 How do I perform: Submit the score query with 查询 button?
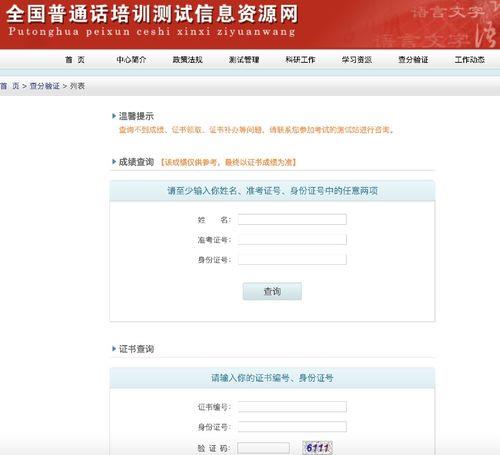click(272, 291)
